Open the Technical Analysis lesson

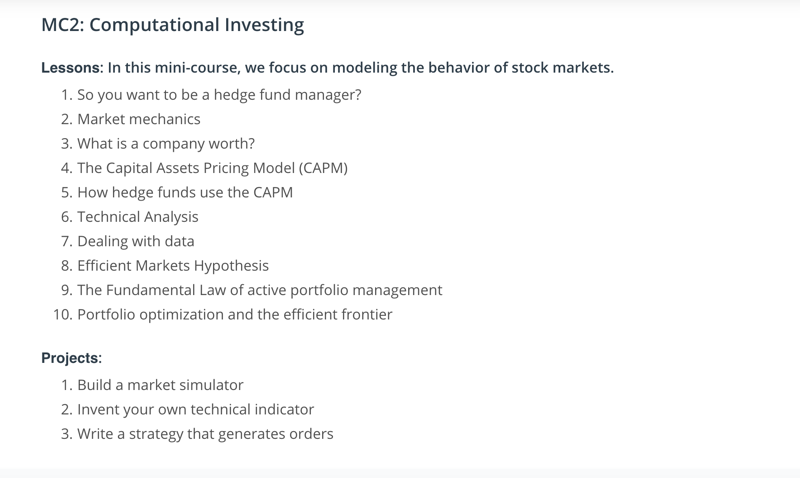pyautogui.click(x=138, y=217)
